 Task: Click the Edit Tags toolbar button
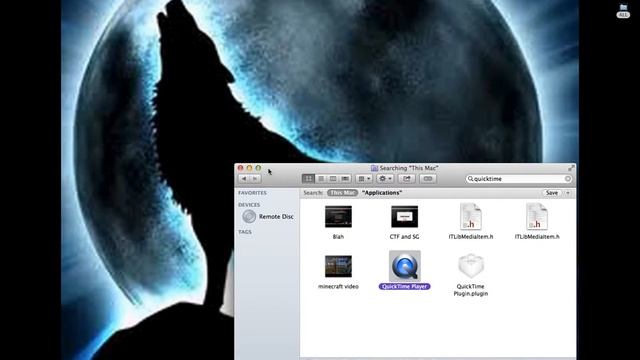click(x=428, y=179)
